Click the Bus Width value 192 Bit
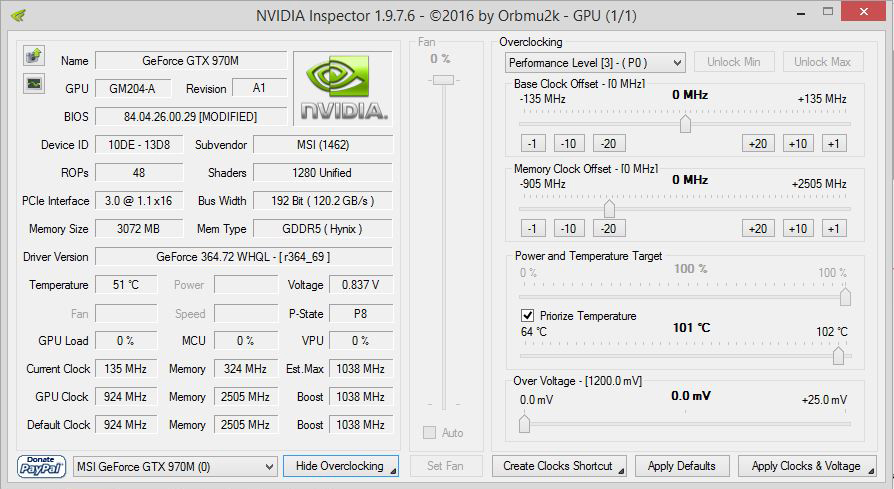894x489 pixels. pos(323,201)
